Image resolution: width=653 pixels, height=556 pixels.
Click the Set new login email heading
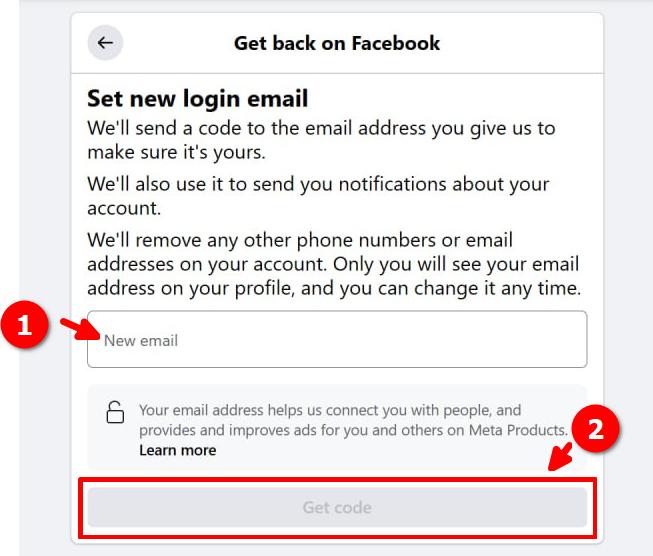pyautogui.click(x=198, y=99)
